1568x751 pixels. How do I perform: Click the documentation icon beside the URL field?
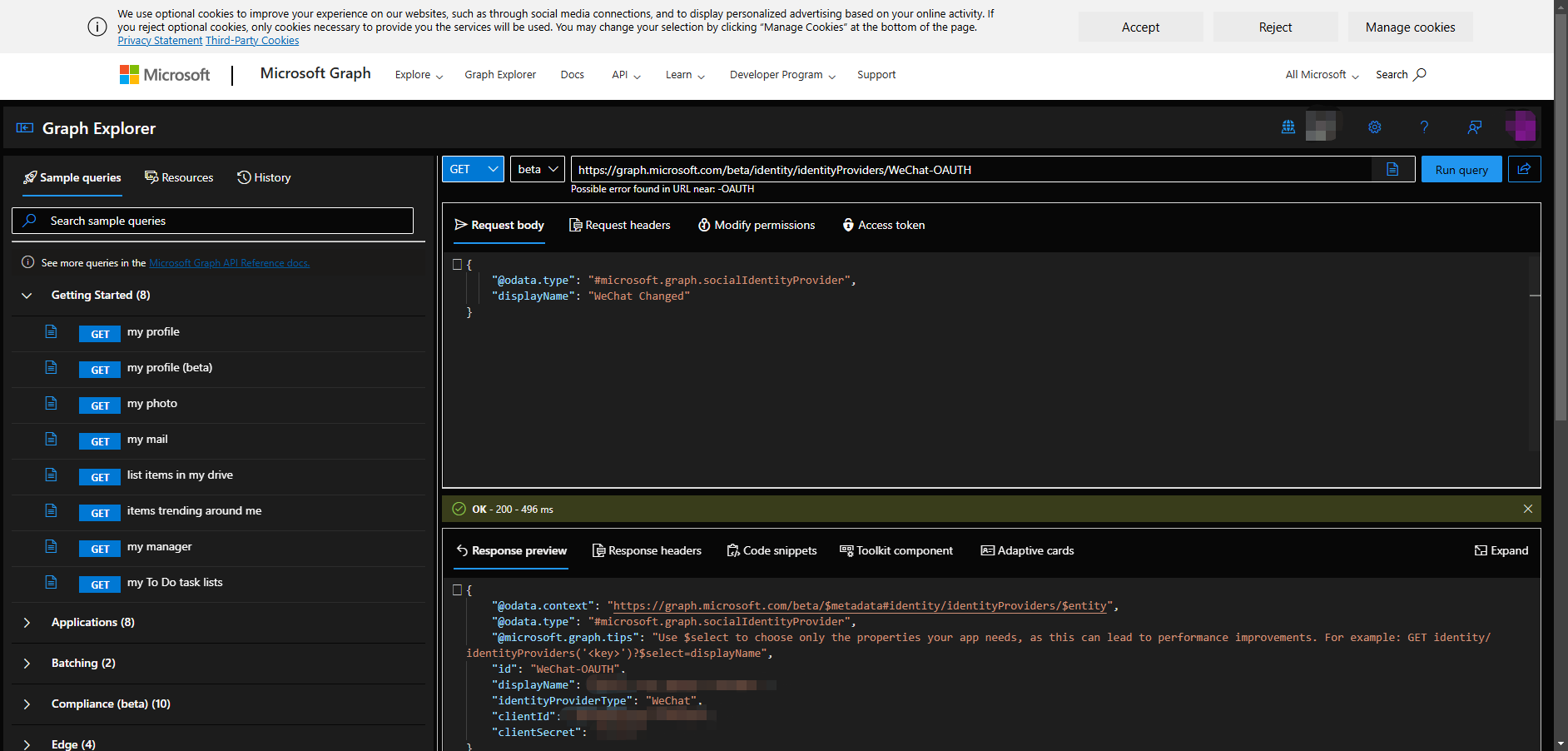coord(1392,169)
